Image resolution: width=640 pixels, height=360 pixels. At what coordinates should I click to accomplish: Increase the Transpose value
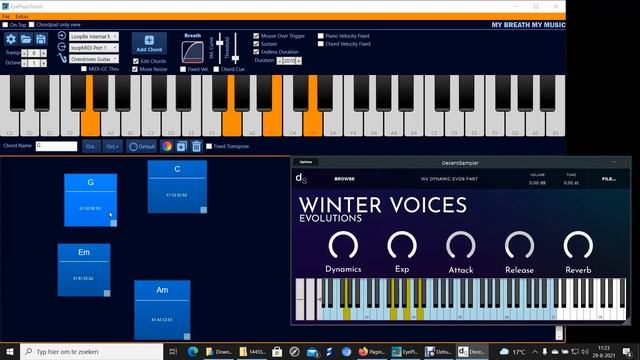(x=44, y=53)
